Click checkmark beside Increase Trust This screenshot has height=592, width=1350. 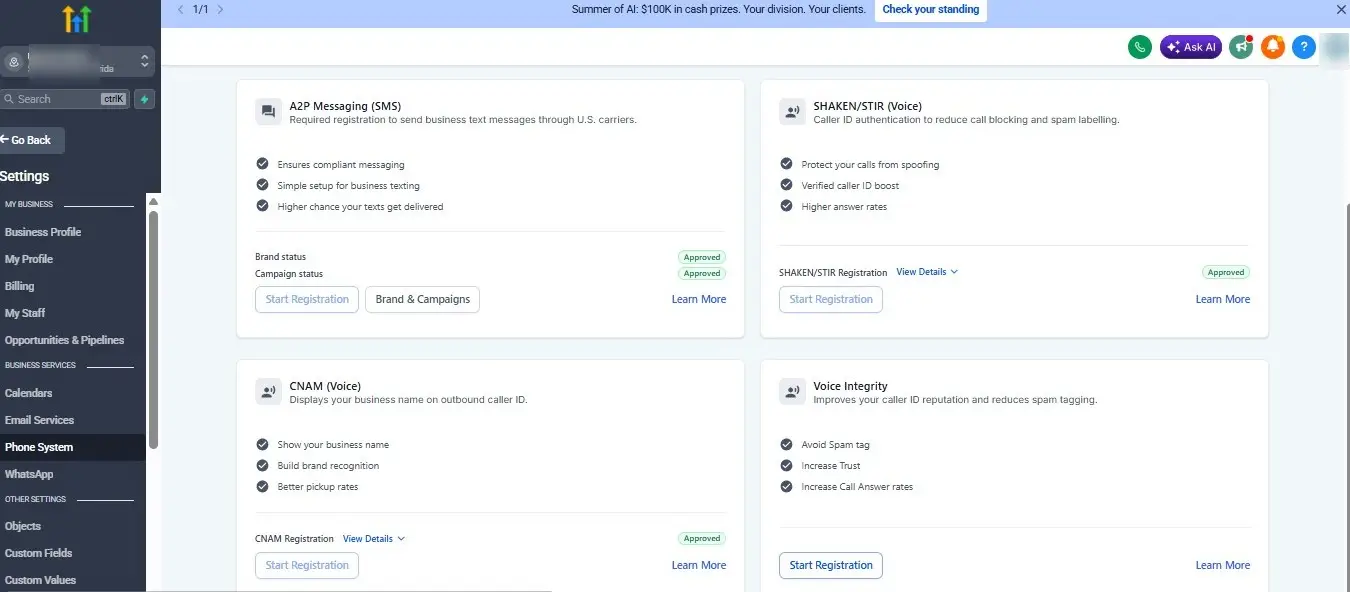(786, 465)
